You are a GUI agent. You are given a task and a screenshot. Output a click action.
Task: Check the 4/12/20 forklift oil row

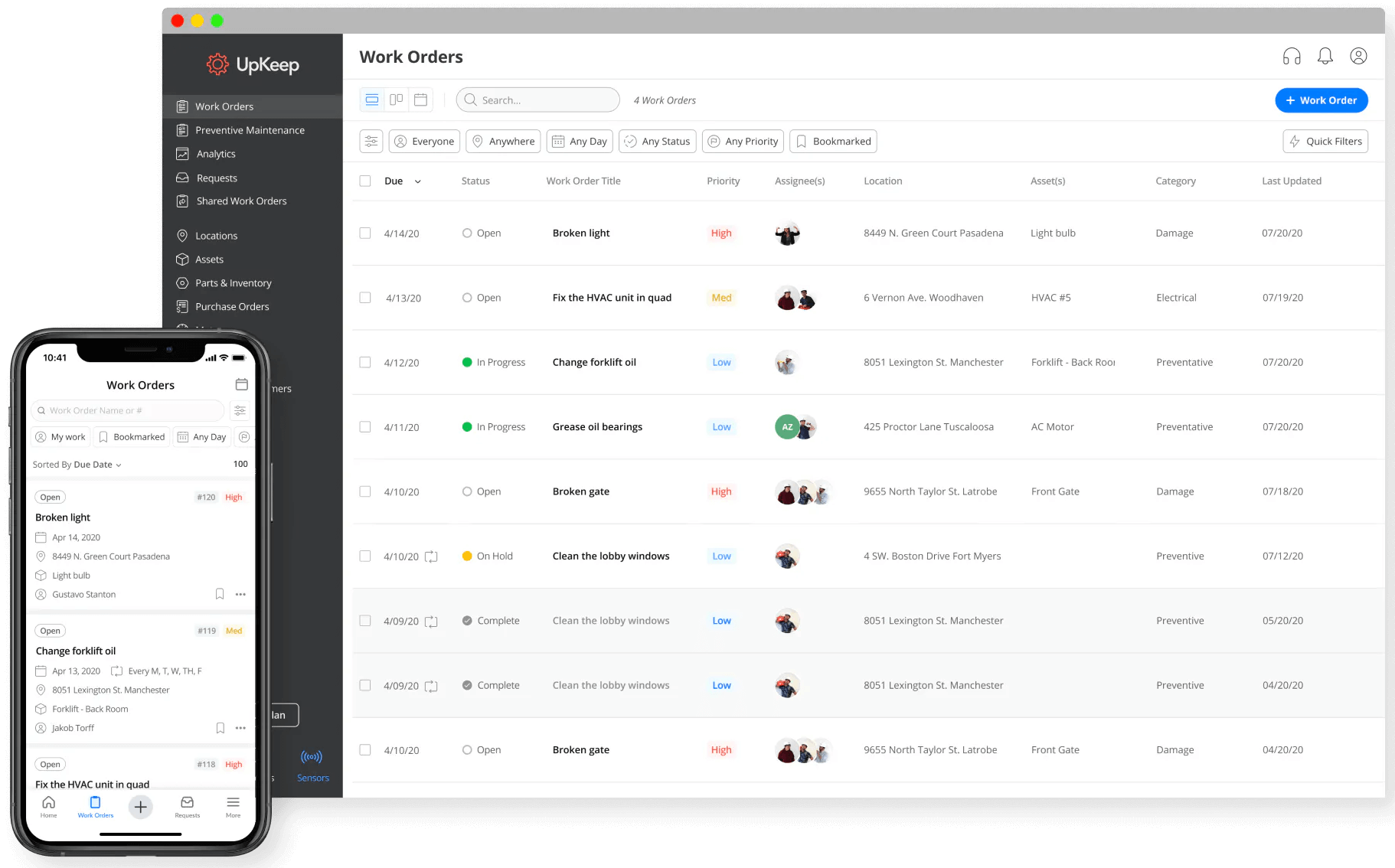coord(365,362)
